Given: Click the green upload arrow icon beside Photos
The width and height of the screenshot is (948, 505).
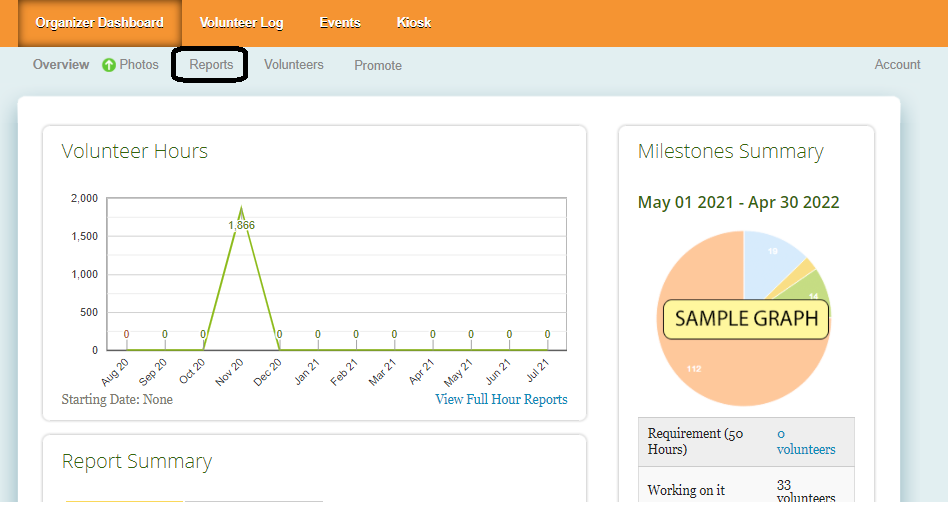Looking at the screenshot, I should [109, 65].
